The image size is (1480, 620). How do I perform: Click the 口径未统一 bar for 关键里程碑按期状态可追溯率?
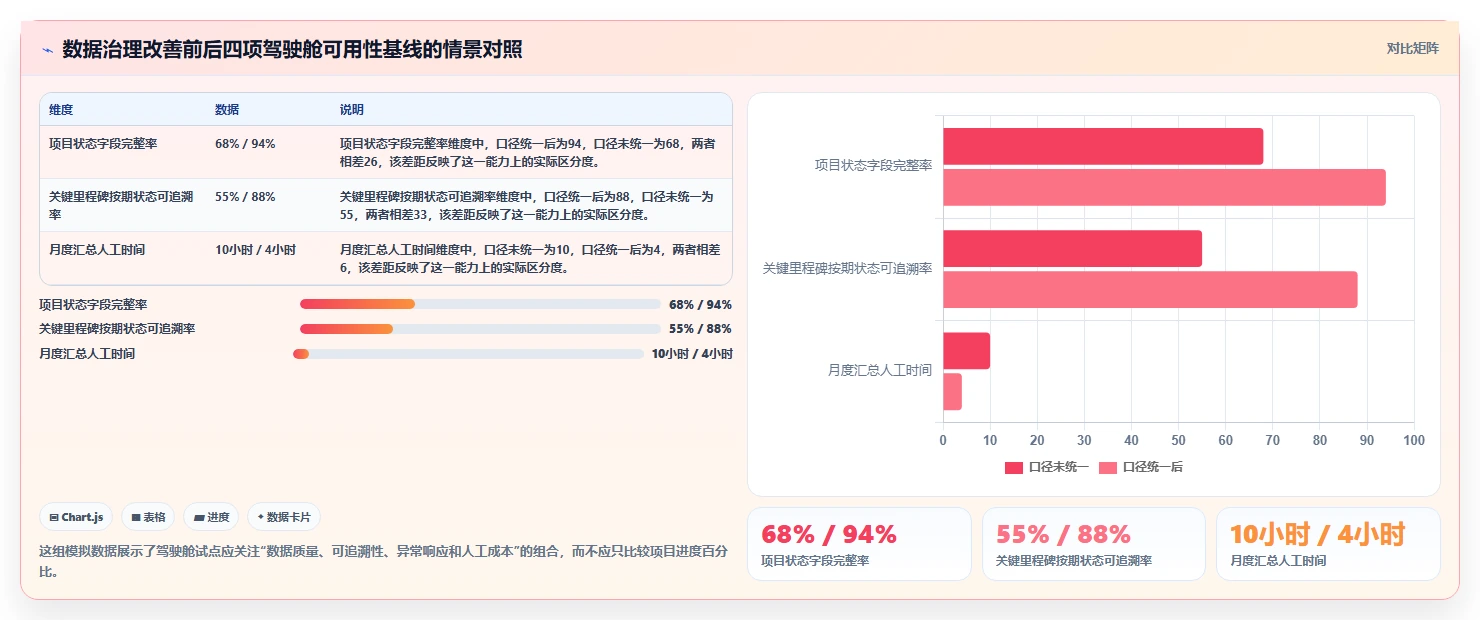1072,248
